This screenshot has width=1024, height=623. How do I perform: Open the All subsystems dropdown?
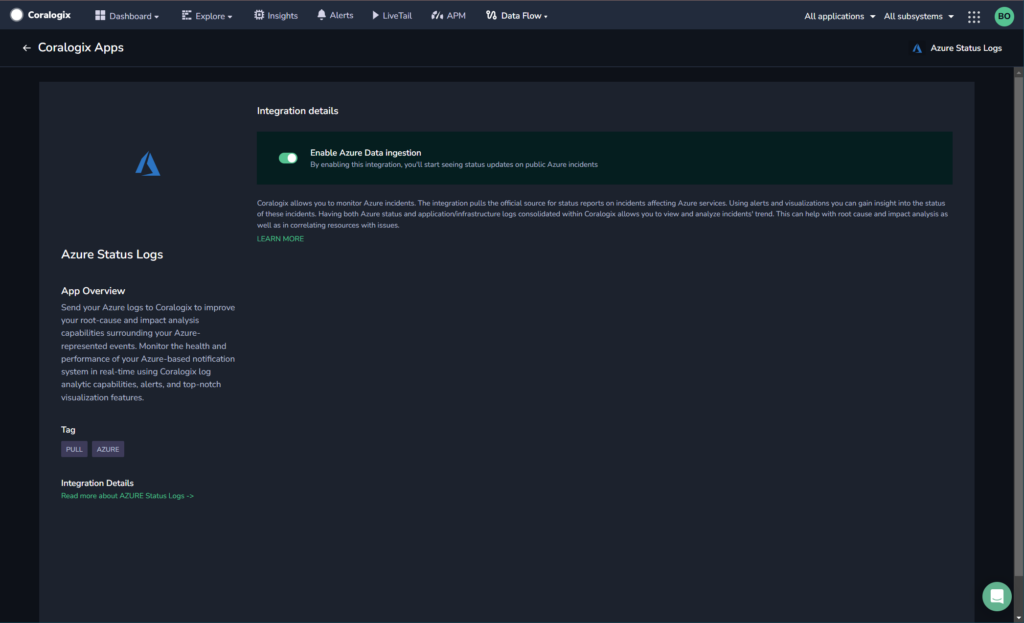[x=919, y=16]
